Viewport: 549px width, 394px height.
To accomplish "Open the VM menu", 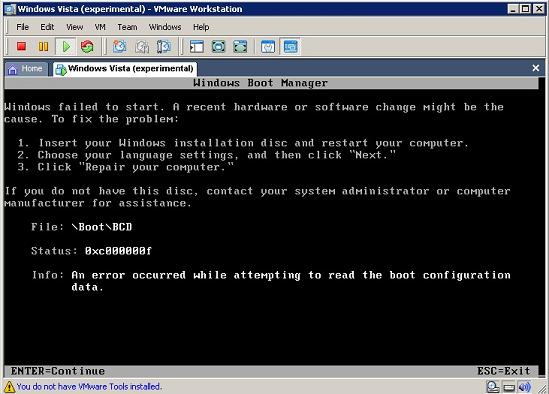I will click(100, 27).
